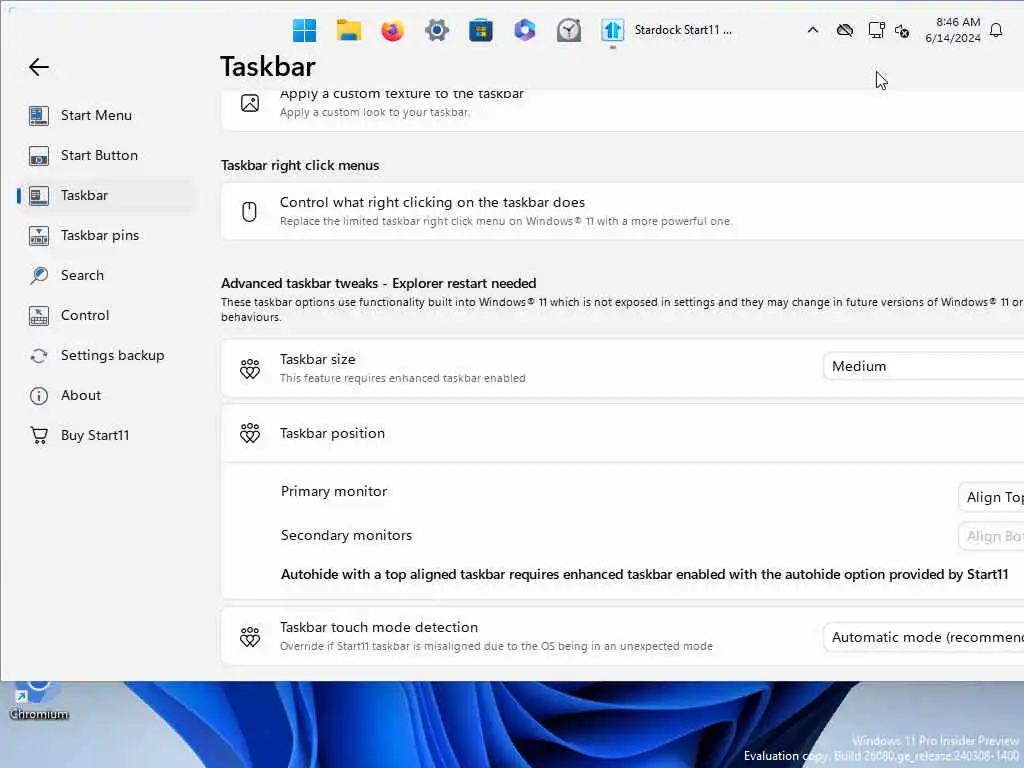Open the Start Button settings section

(x=105, y=155)
